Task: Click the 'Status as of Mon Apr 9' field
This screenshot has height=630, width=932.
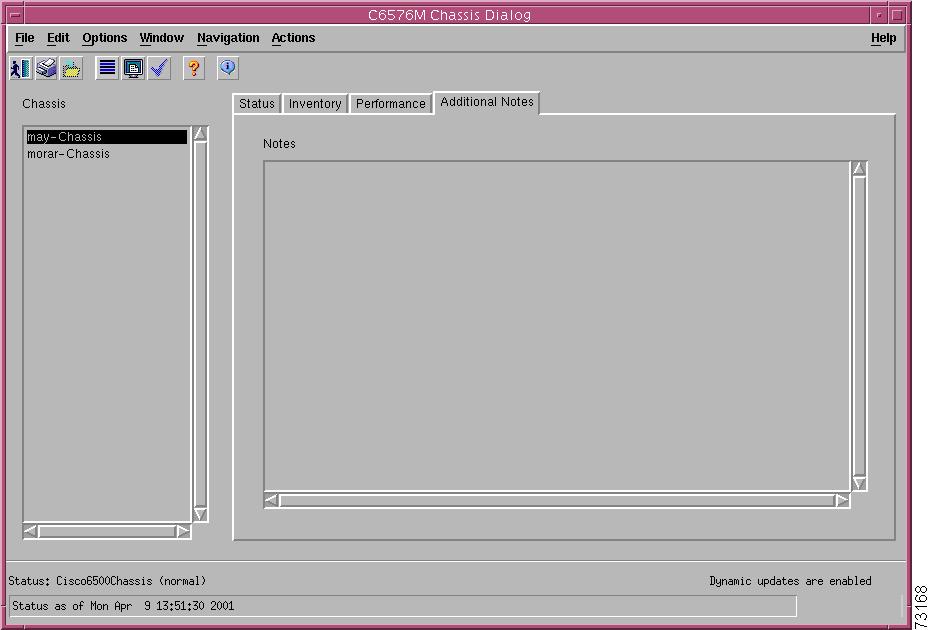Action: (402, 606)
